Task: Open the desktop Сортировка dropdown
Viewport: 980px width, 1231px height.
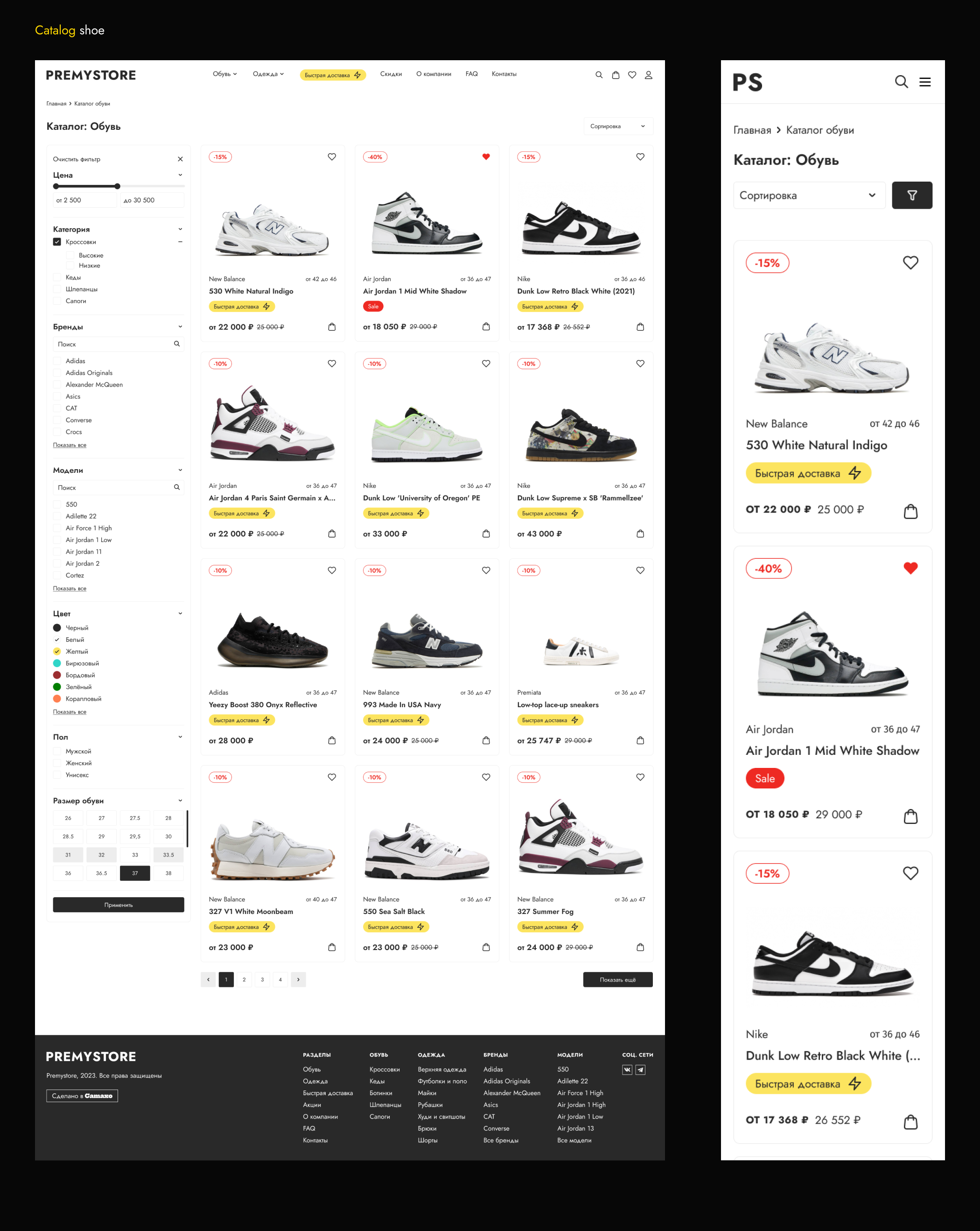Action: (x=618, y=126)
